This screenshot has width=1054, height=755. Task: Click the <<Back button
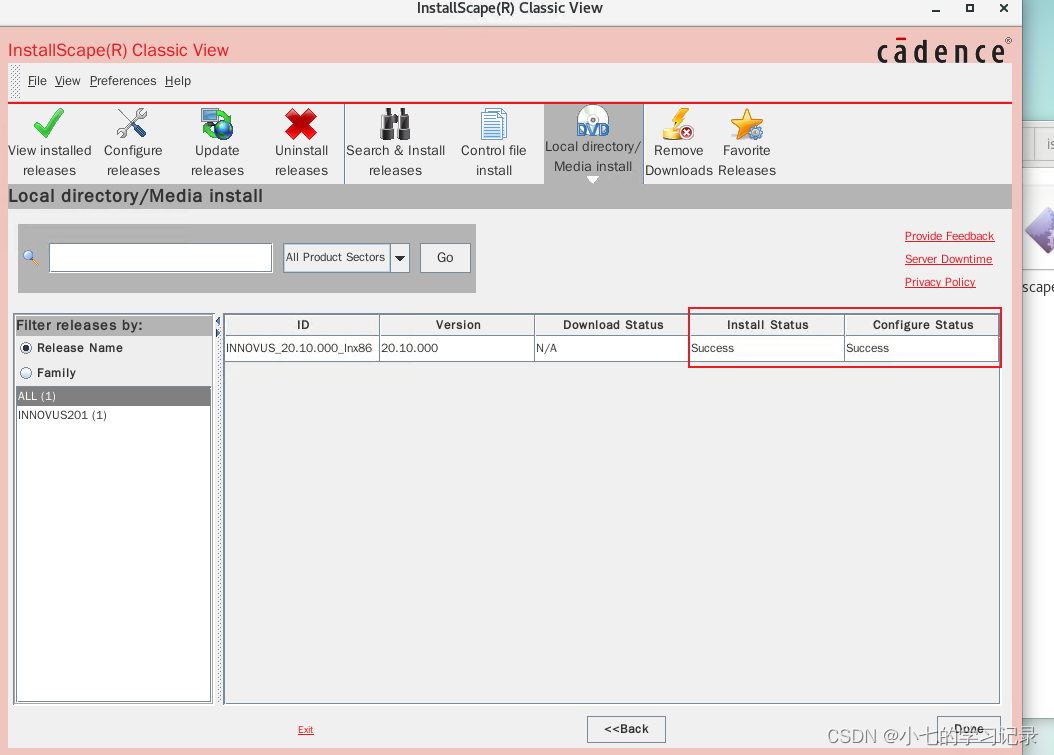(626, 729)
